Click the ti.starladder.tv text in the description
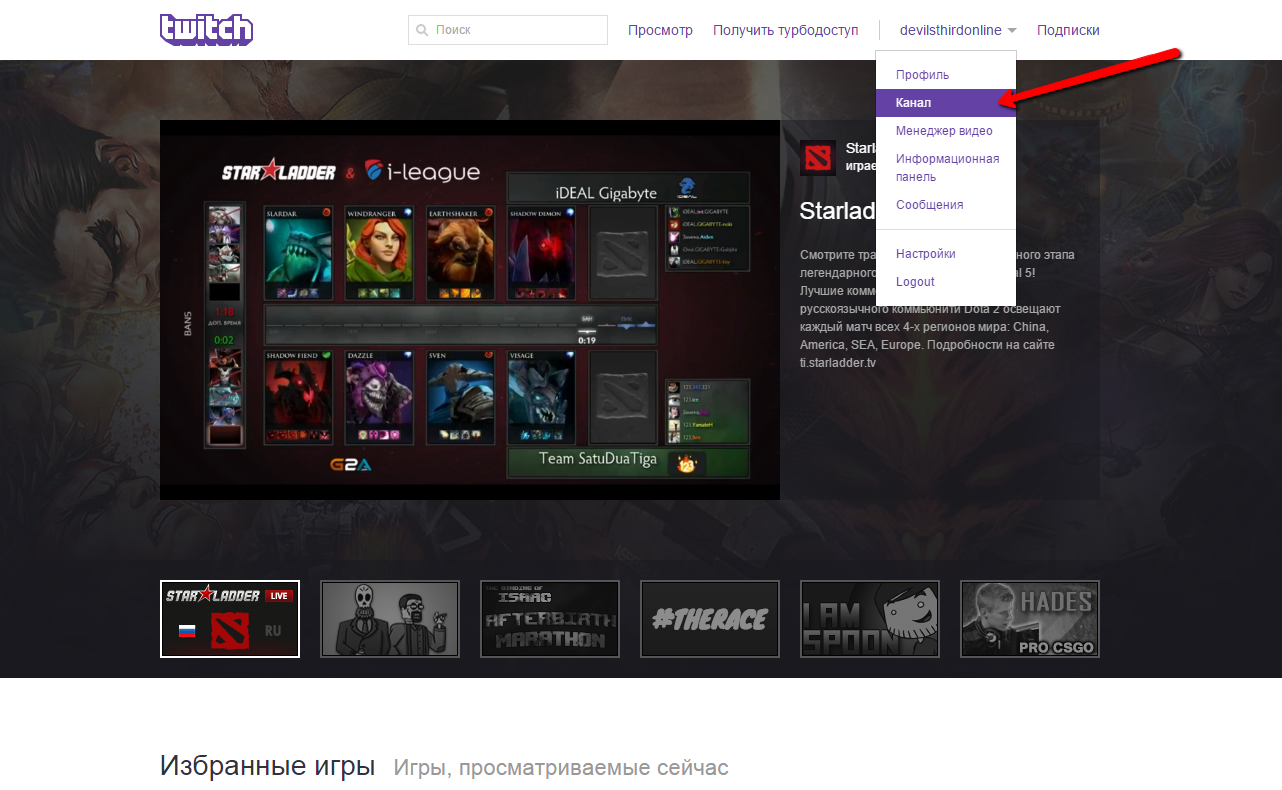Image resolution: width=1282 pixels, height=790 pixels. pyautogui.click(x=838, y=363)
